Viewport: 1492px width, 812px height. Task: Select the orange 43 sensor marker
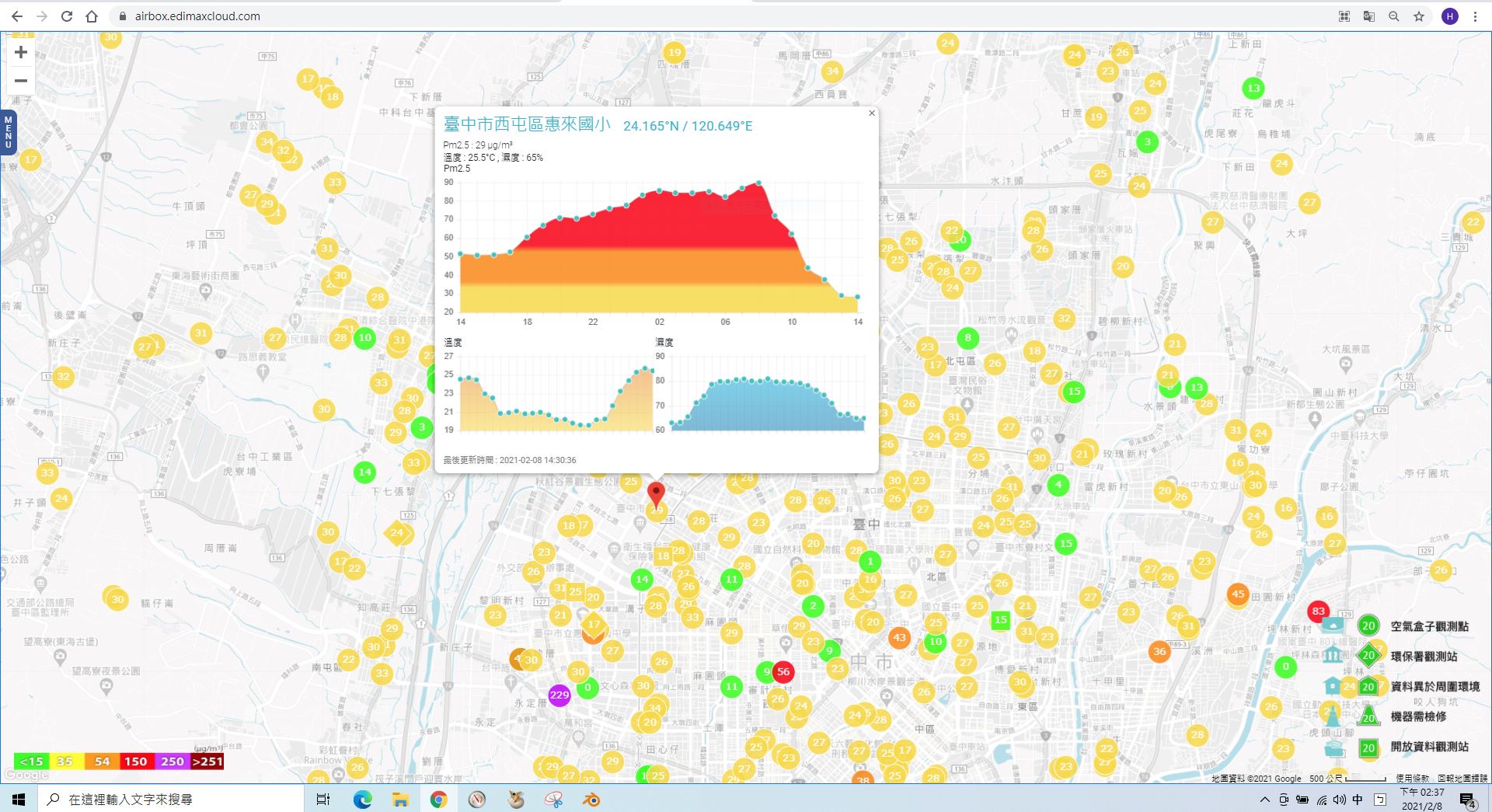pos(899,637)
